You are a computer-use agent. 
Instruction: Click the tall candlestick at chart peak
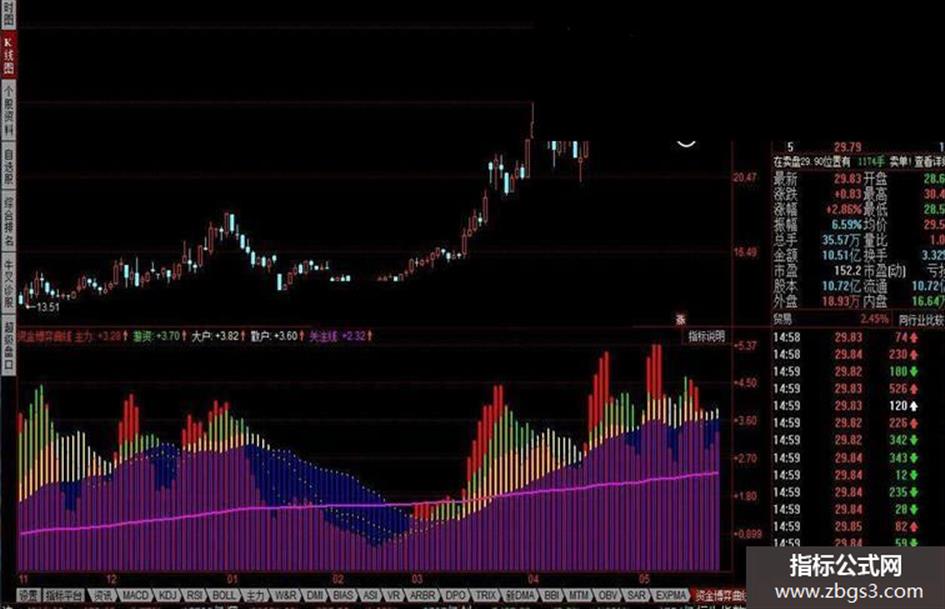pyautogui.click(x=532, y=121)
